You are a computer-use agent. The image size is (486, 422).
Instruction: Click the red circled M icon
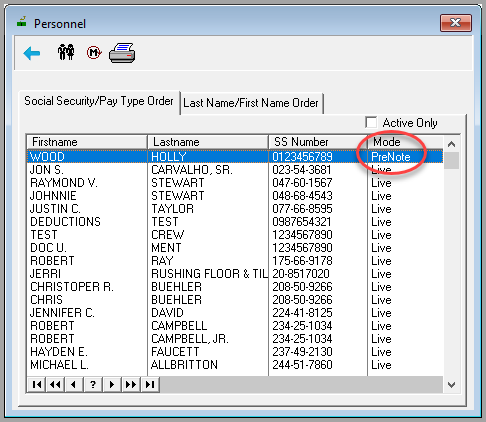(x=94, y=53)
